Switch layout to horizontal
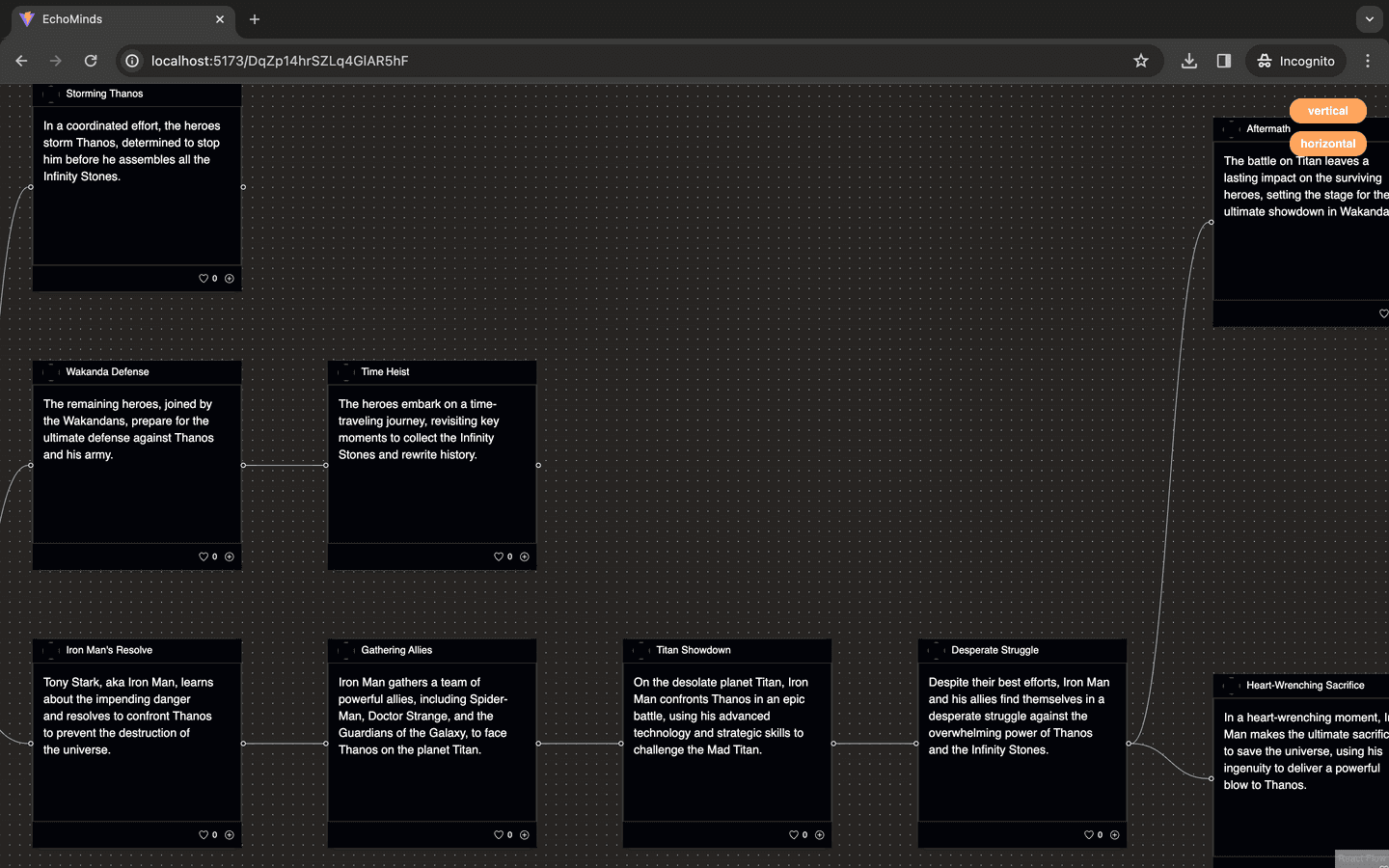 tap(1328, 144)
